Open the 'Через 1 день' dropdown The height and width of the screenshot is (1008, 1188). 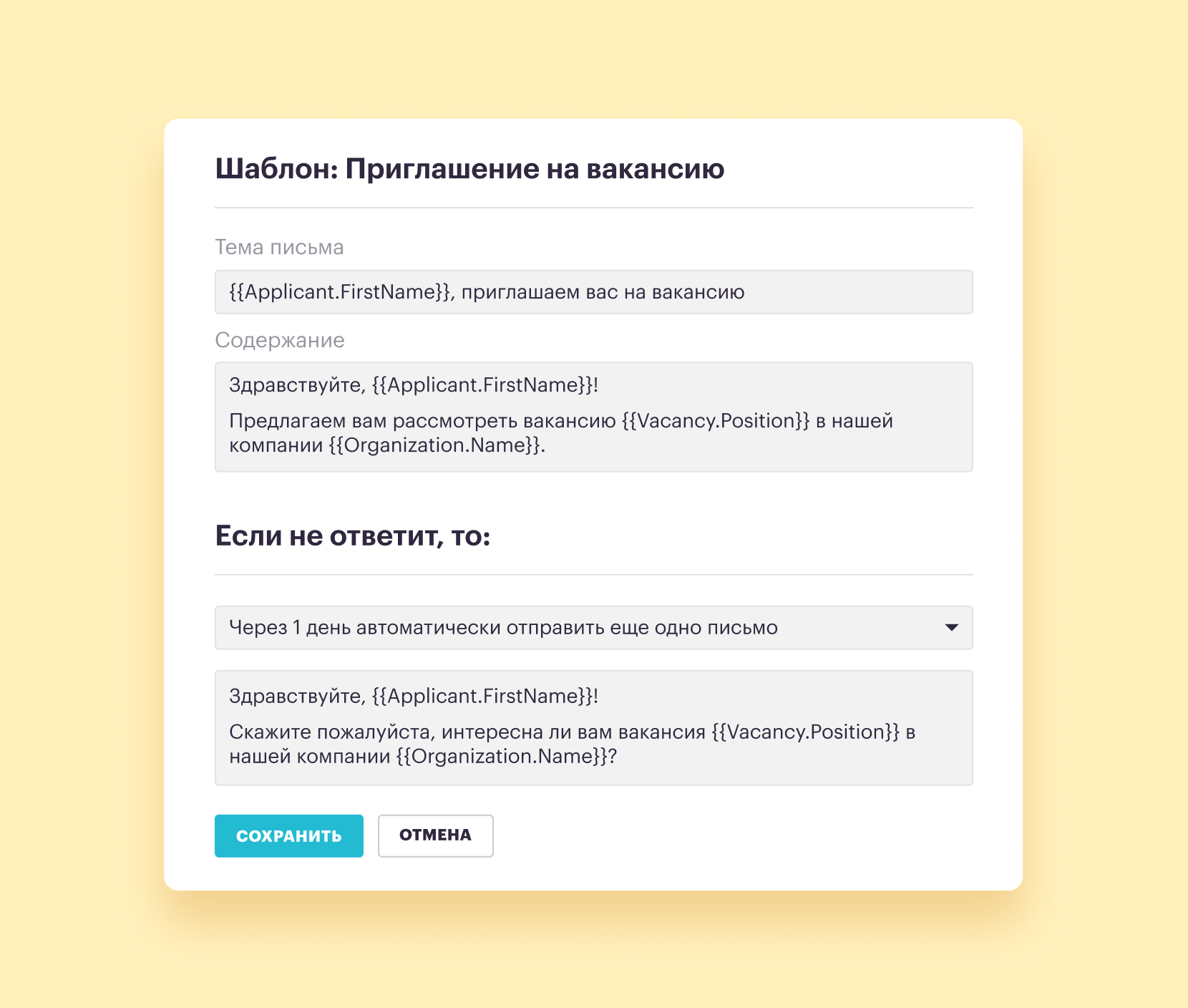coord(594,628)
